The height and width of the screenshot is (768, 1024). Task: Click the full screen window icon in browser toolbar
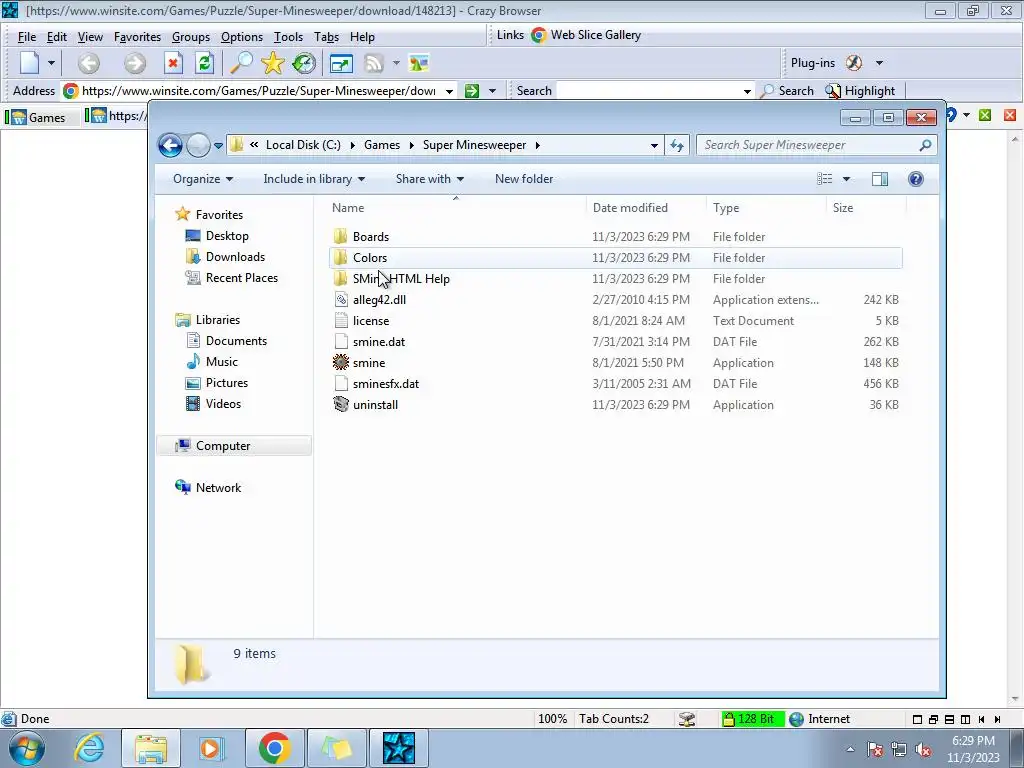[x=341, y=63]
